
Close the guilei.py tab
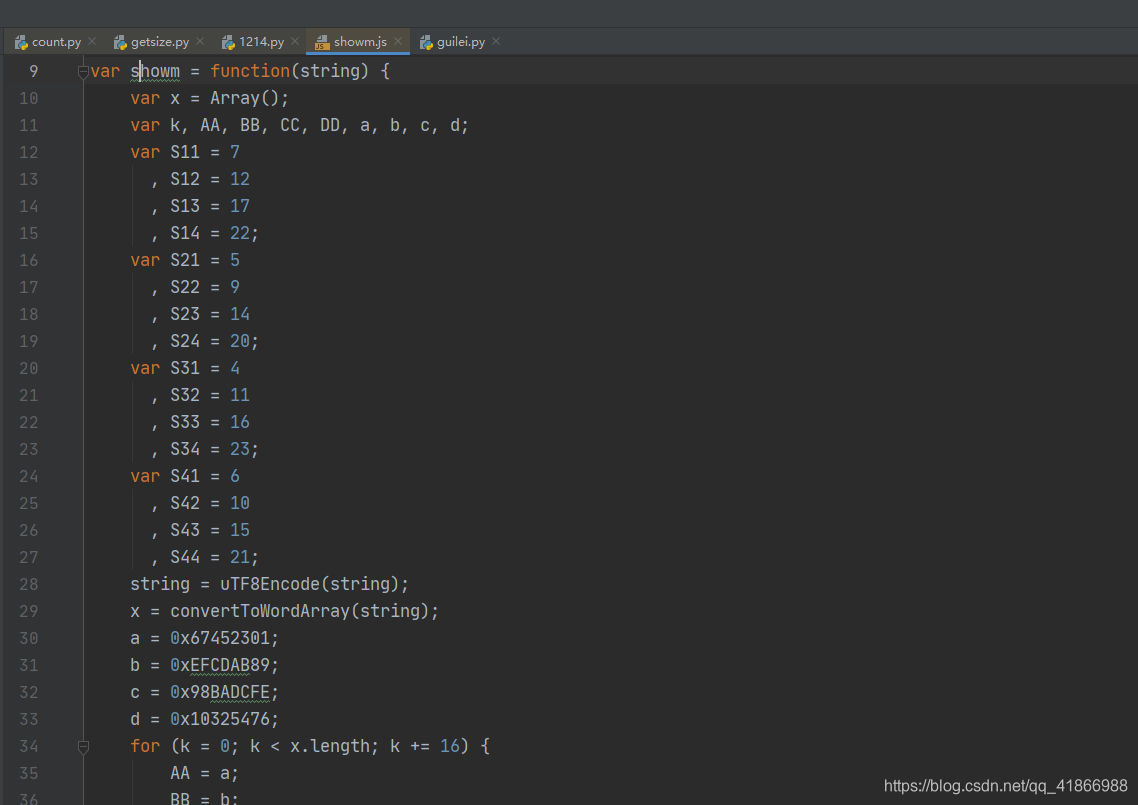click(496, 41)
